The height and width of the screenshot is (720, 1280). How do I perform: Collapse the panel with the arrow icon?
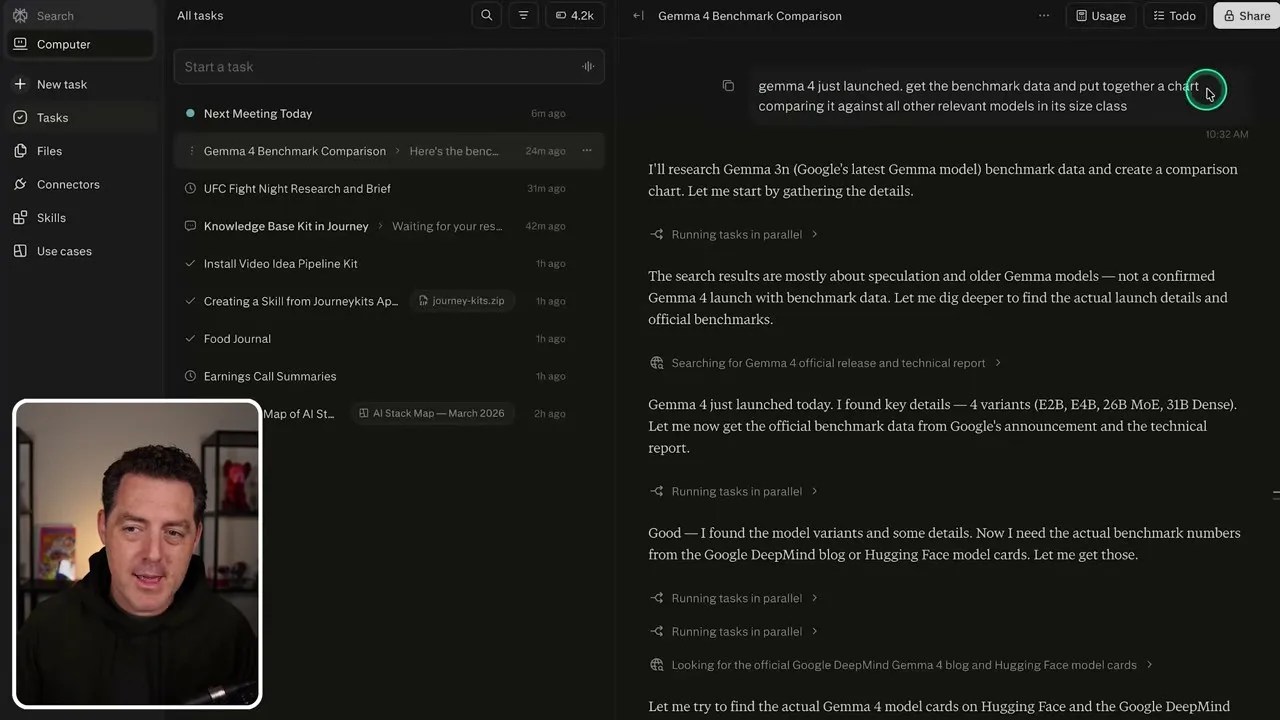coord(638,16)
